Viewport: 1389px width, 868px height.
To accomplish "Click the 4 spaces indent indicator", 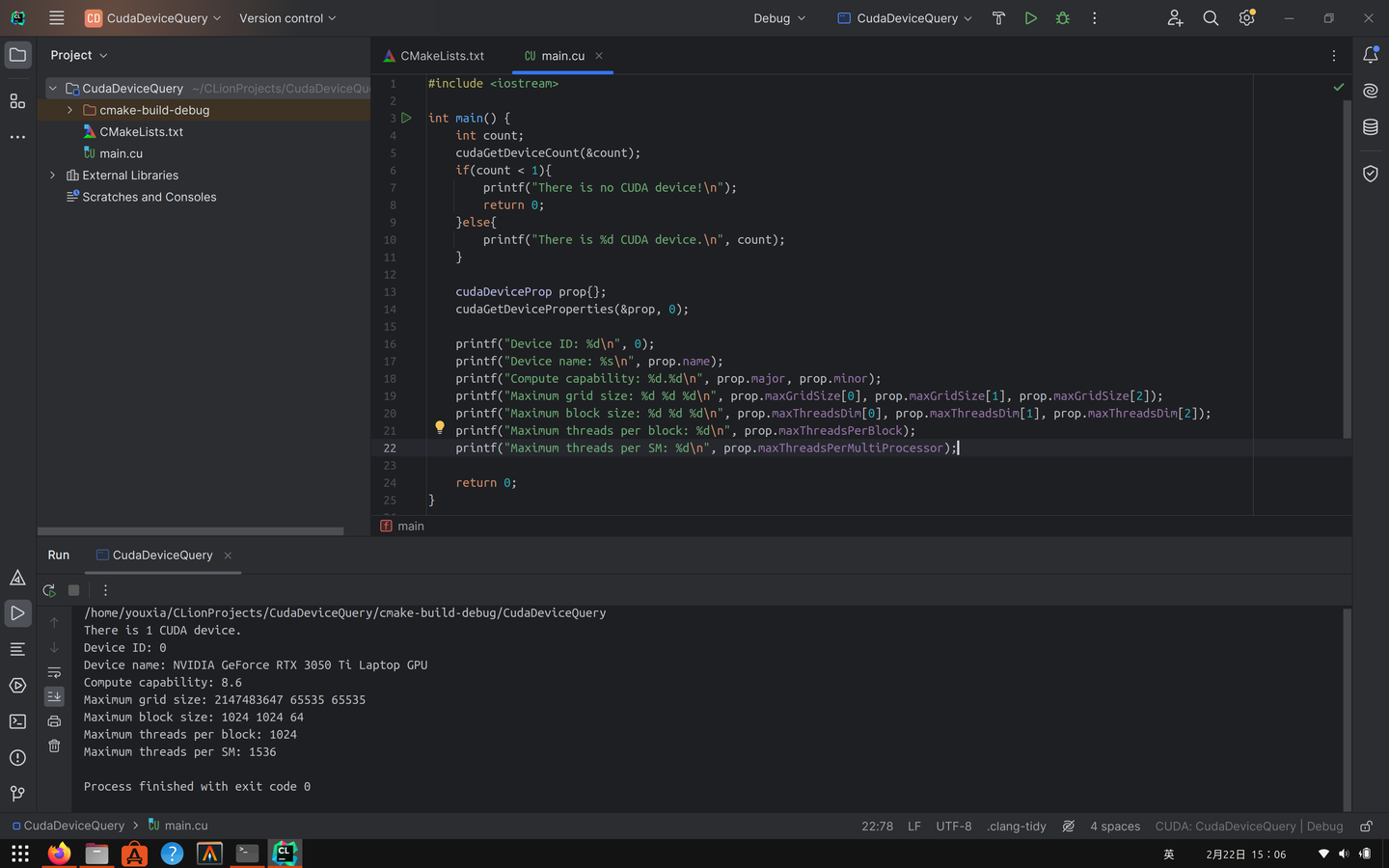I will (1115, 826).
